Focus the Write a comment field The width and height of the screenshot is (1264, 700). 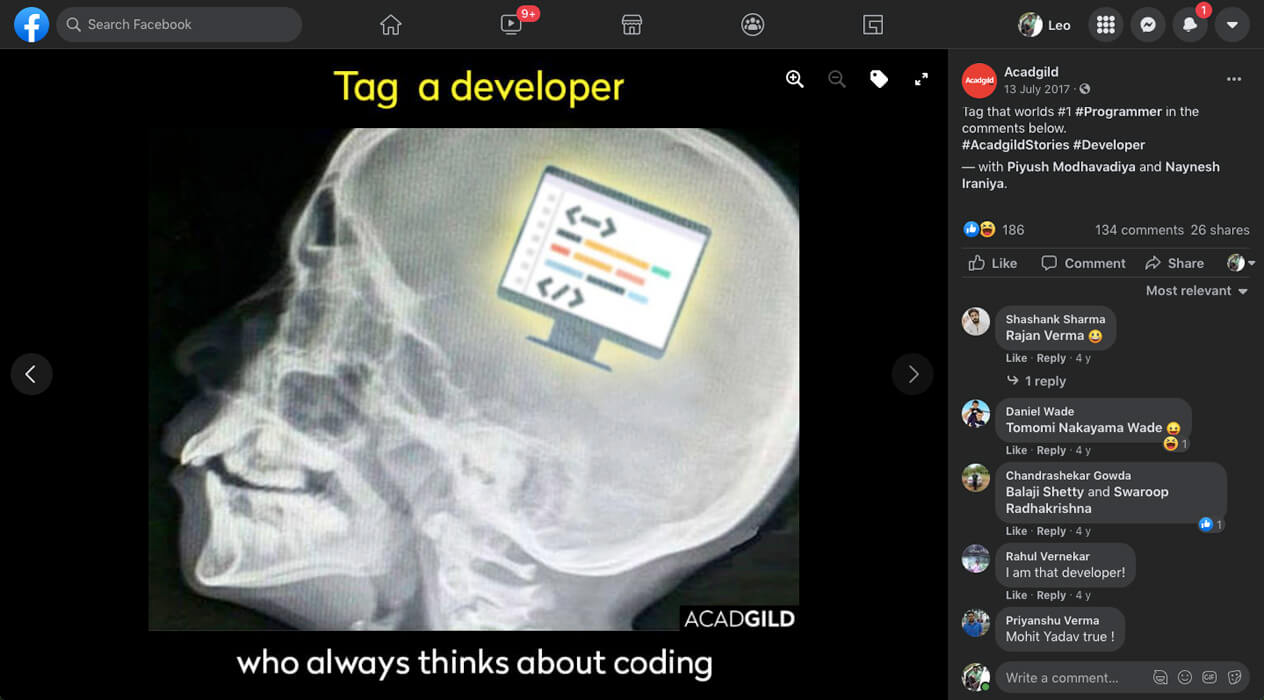click(x=1070, y=677)
